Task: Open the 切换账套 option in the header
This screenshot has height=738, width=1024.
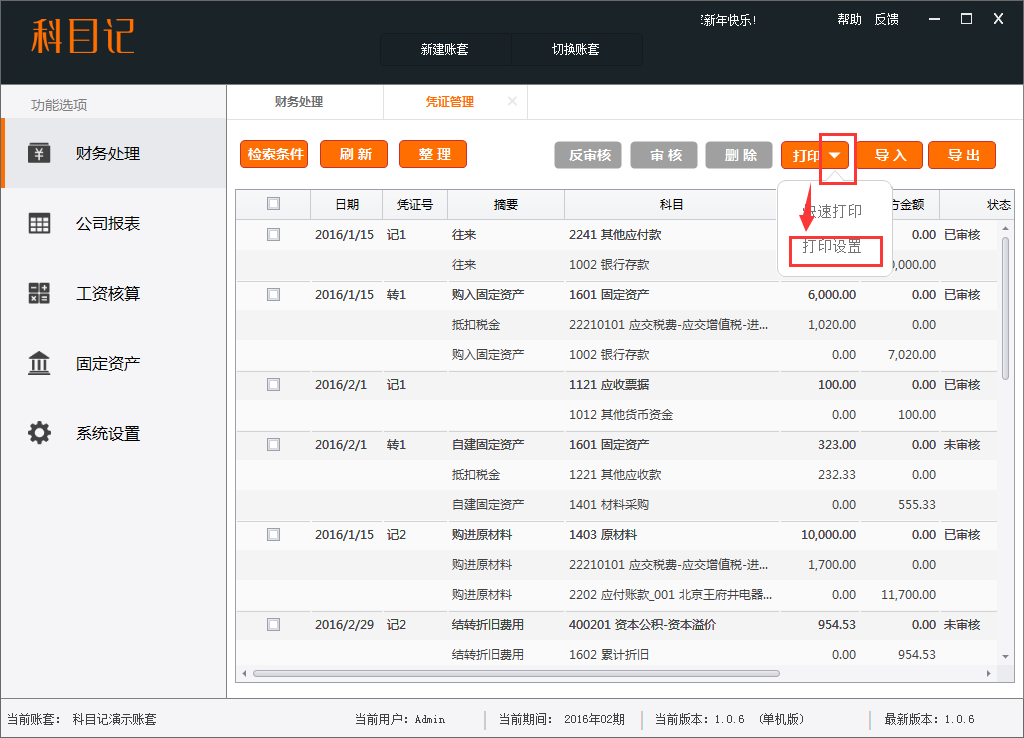Action: coord(576,49)
